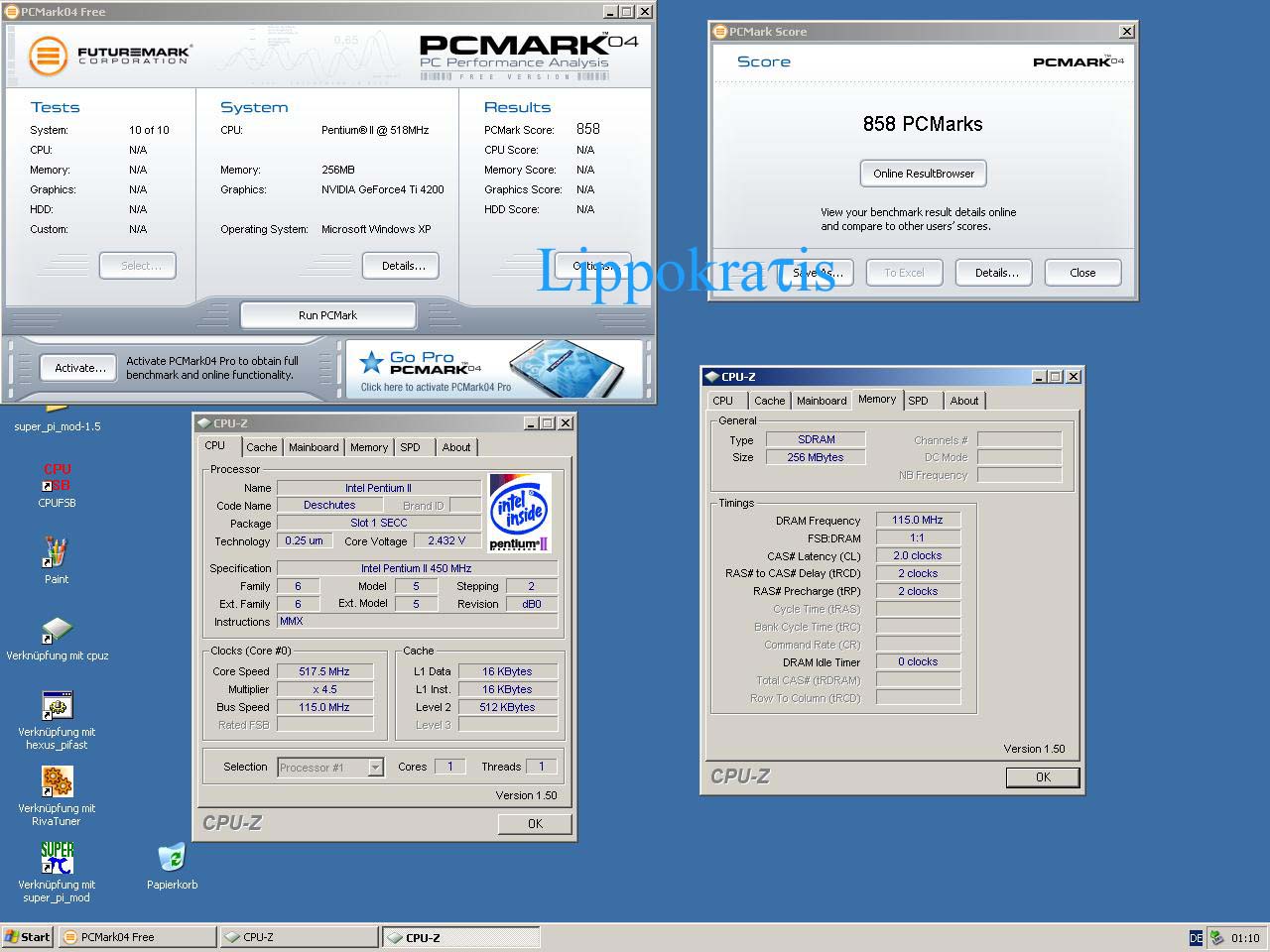Click the 858 PCMarks score text
1270x952 pixels.
point(923,124)
